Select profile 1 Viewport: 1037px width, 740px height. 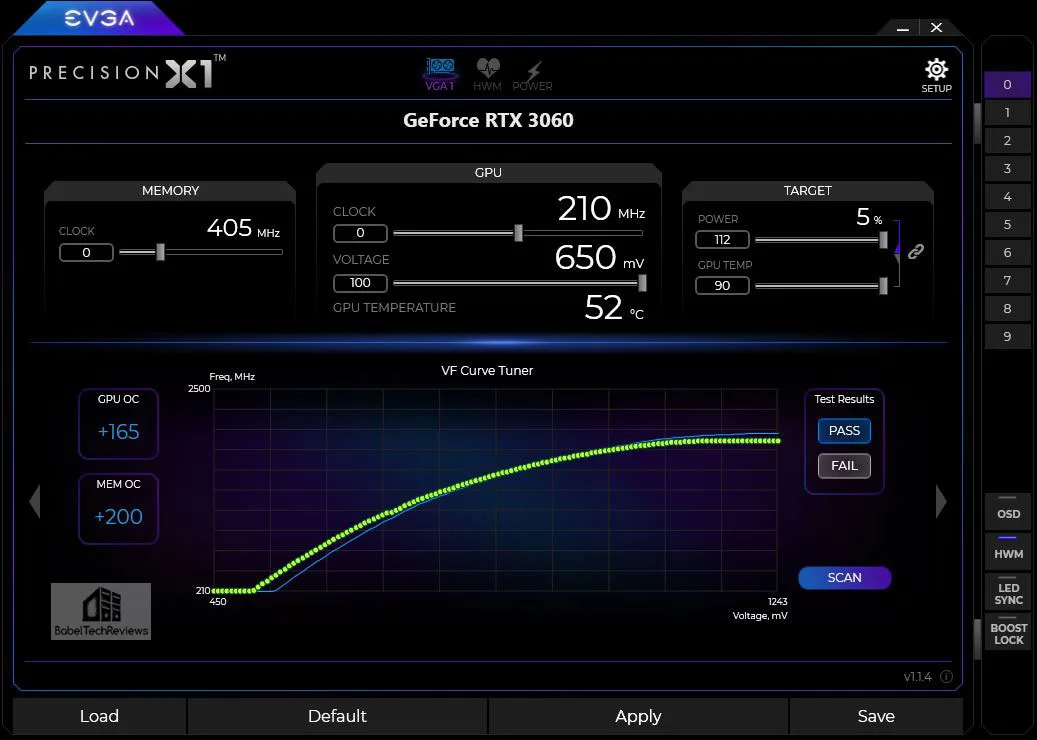pos(1007,112)
